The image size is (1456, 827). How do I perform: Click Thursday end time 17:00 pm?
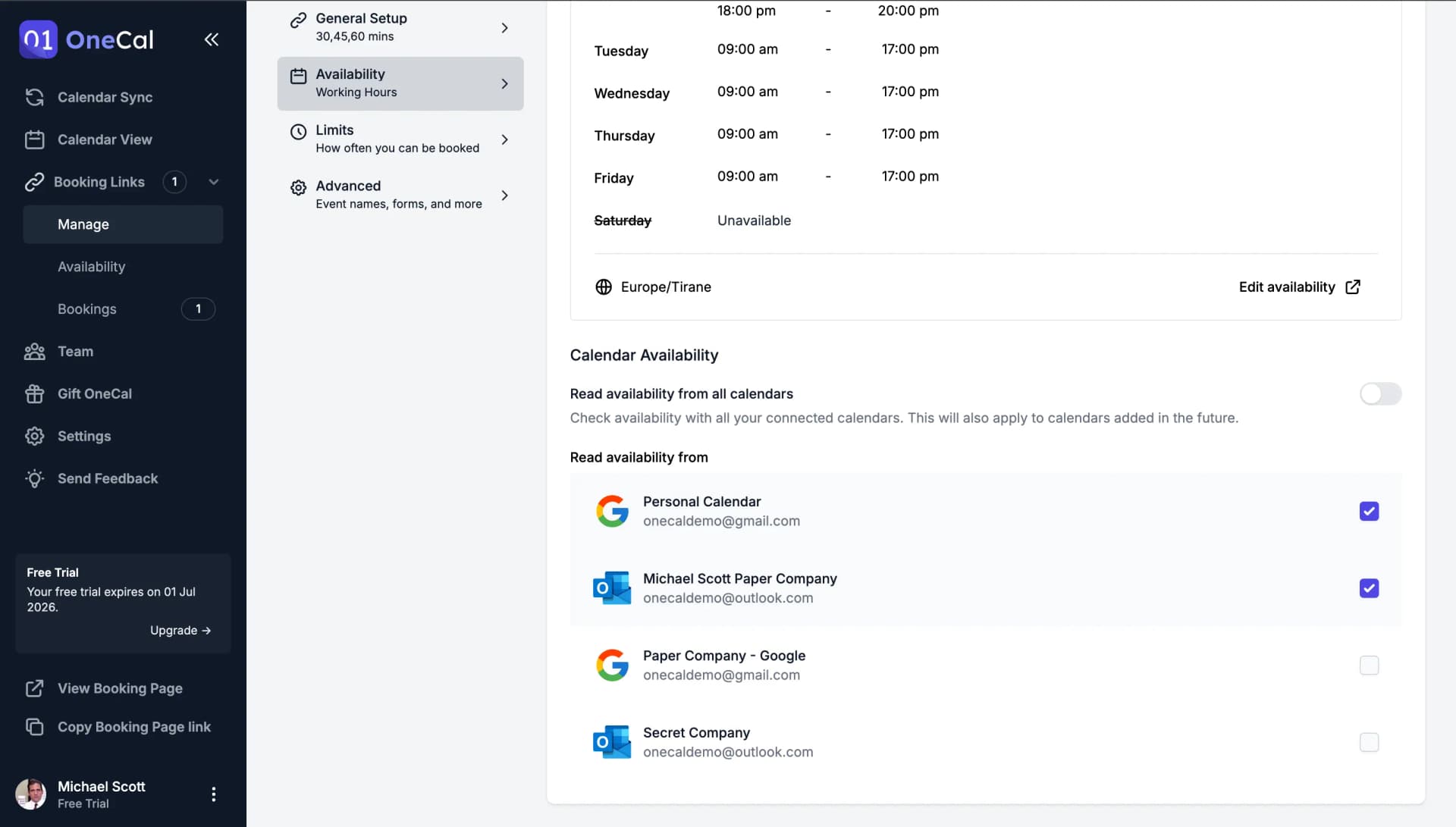pyautogui.click(x=910, y=134)
